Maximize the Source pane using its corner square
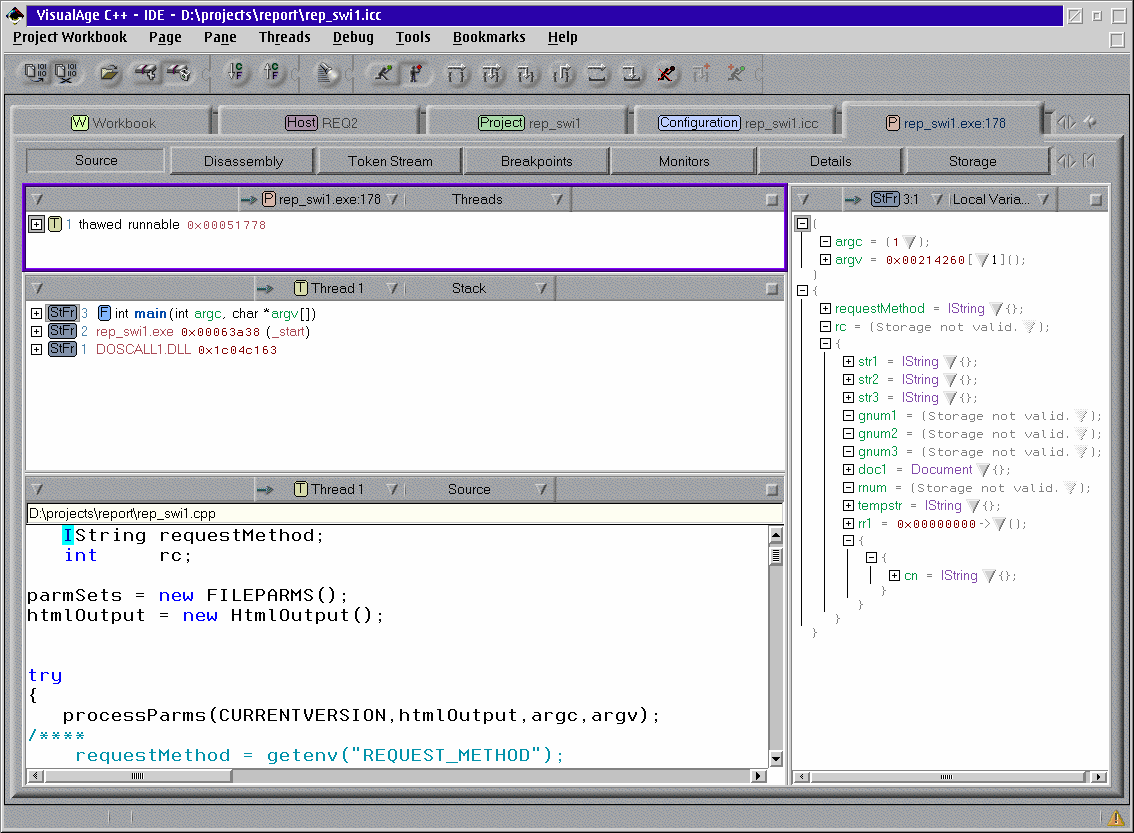This screenshot has height=833, width=1134. tap(772, 490)
